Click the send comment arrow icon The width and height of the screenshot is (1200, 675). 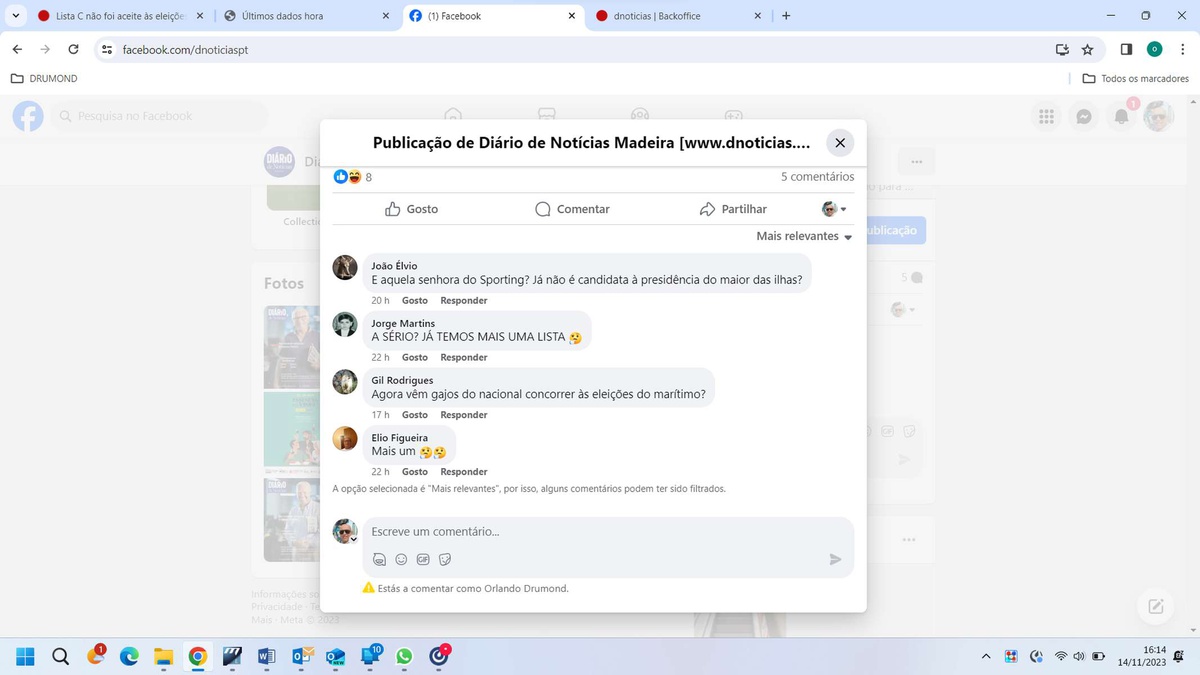click(835, 560)
